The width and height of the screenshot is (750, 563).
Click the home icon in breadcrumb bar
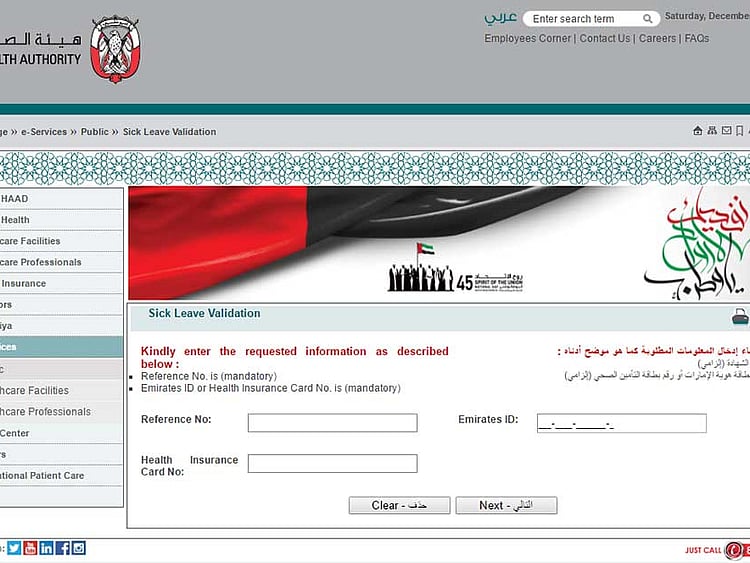[698, 131]
